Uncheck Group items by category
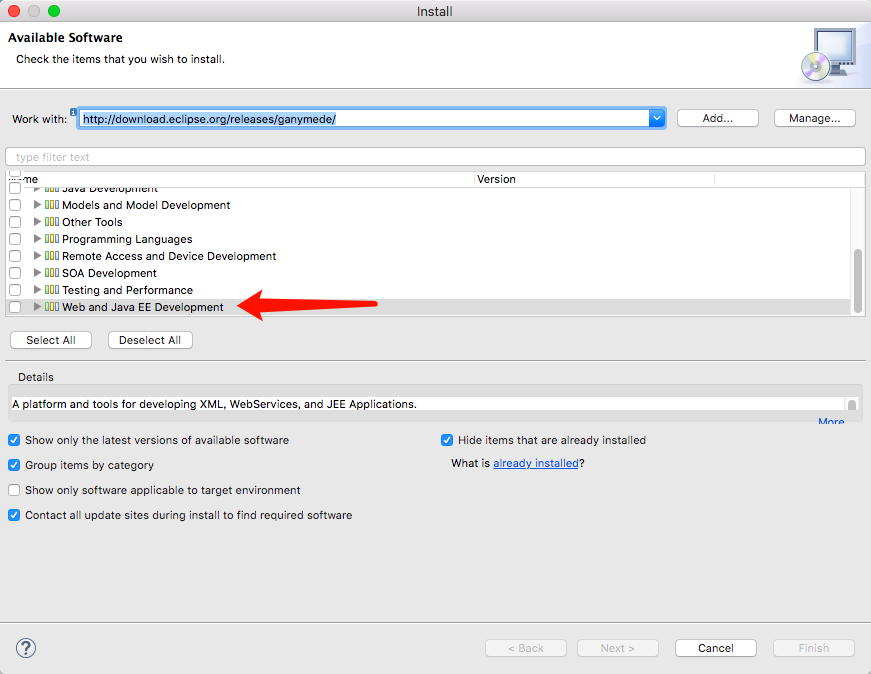 point(14,465)
